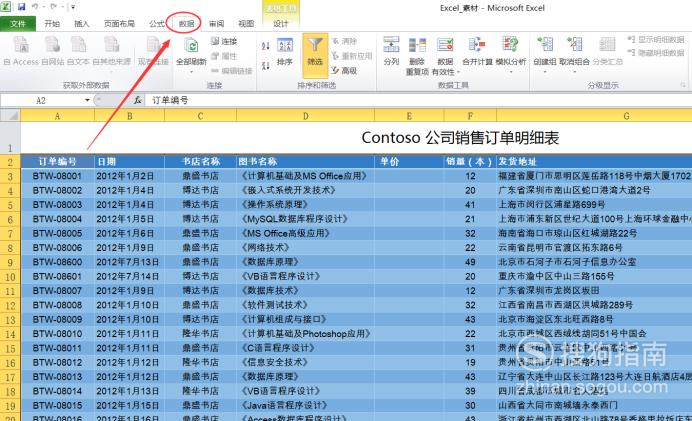Click the Undo arrow icon
The image size is (692, 421).
(x=34, y=7)
